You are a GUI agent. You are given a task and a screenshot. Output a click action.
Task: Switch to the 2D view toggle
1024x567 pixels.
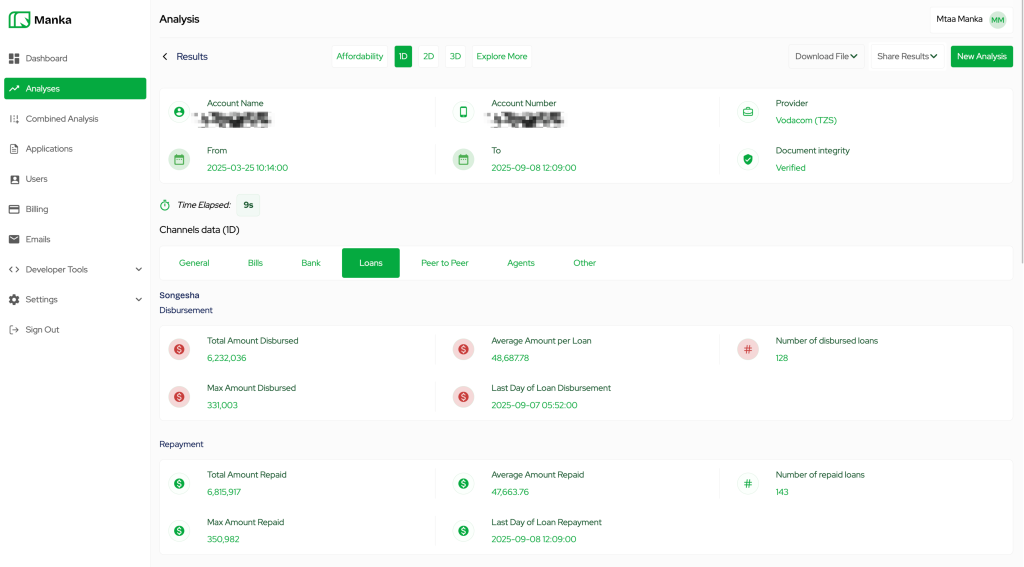tap(429, 57)
